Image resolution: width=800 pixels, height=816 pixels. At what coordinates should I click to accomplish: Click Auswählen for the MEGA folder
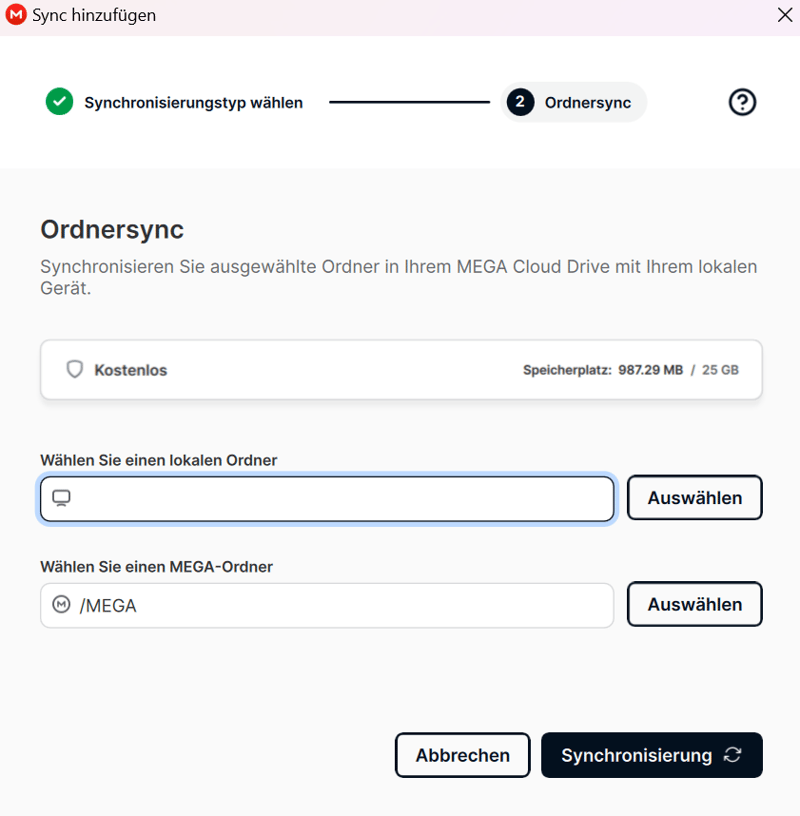click(694, 604)
